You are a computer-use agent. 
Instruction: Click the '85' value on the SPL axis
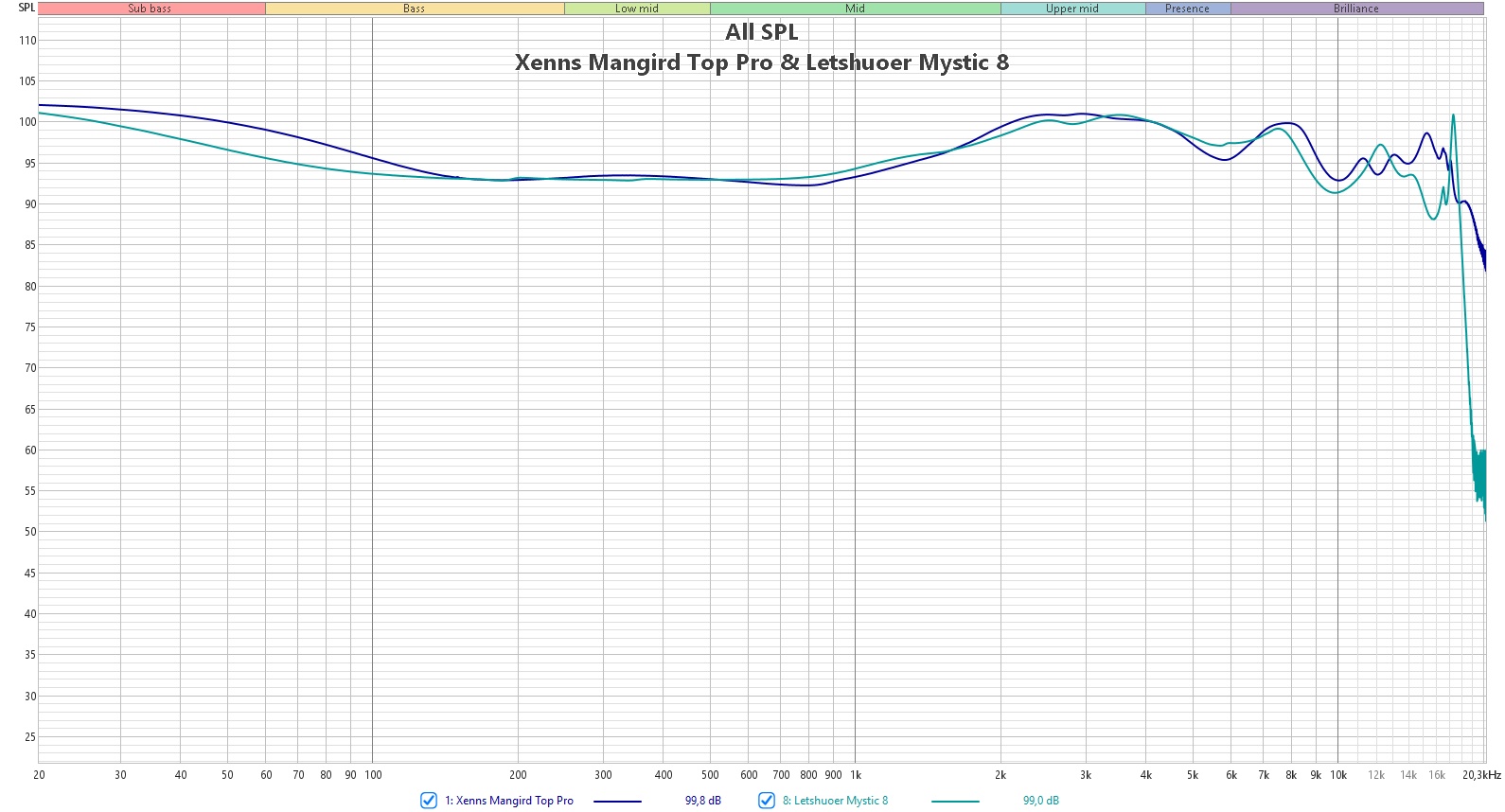coord(30,245)
